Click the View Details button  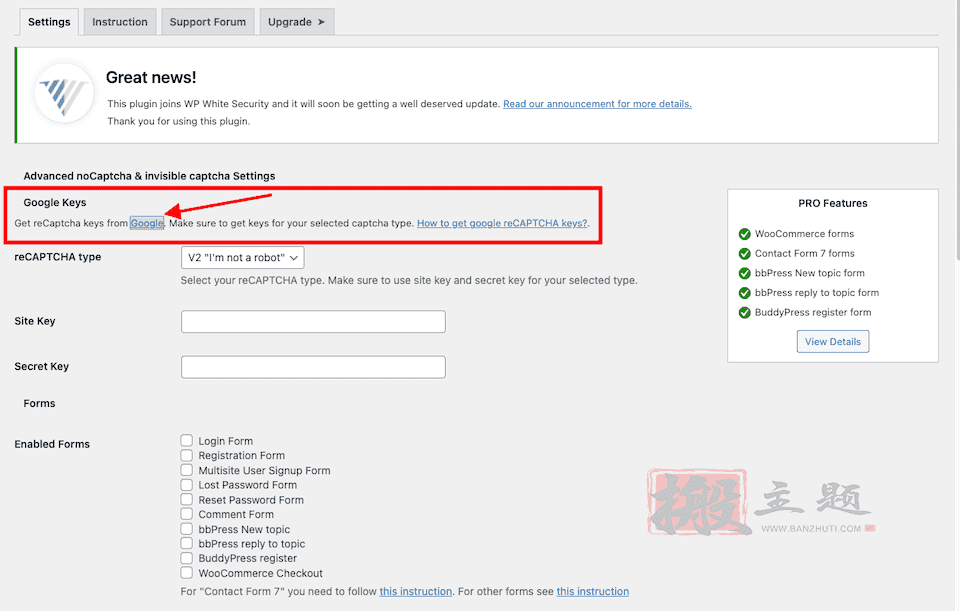click(833, 342)
